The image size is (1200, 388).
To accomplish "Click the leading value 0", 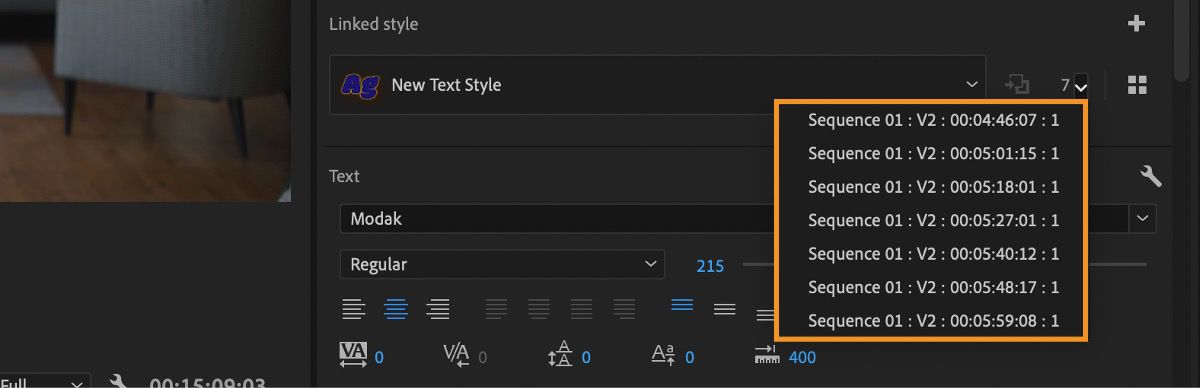I will pos(586,357).
